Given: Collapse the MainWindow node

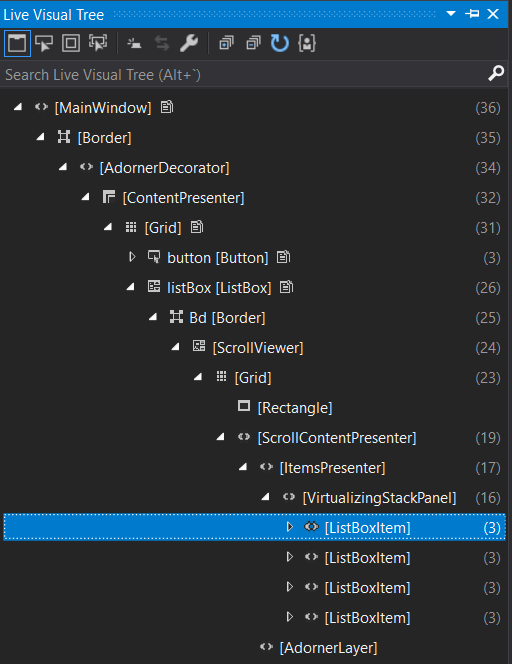Looking at the screenshot, I should (x=18, y=107).
